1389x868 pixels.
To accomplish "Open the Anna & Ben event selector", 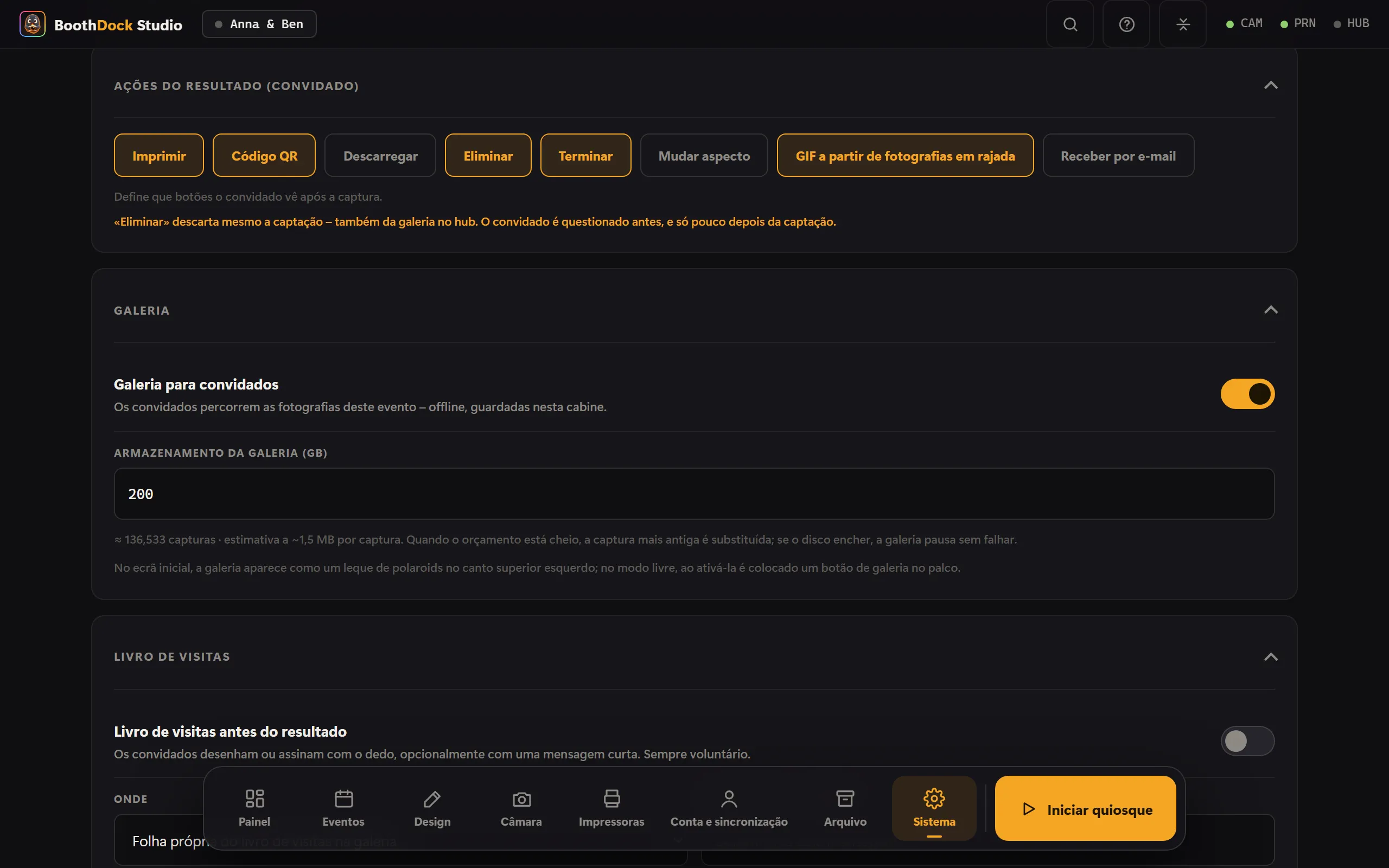I will pyautogui.click(x=259, y=24).
